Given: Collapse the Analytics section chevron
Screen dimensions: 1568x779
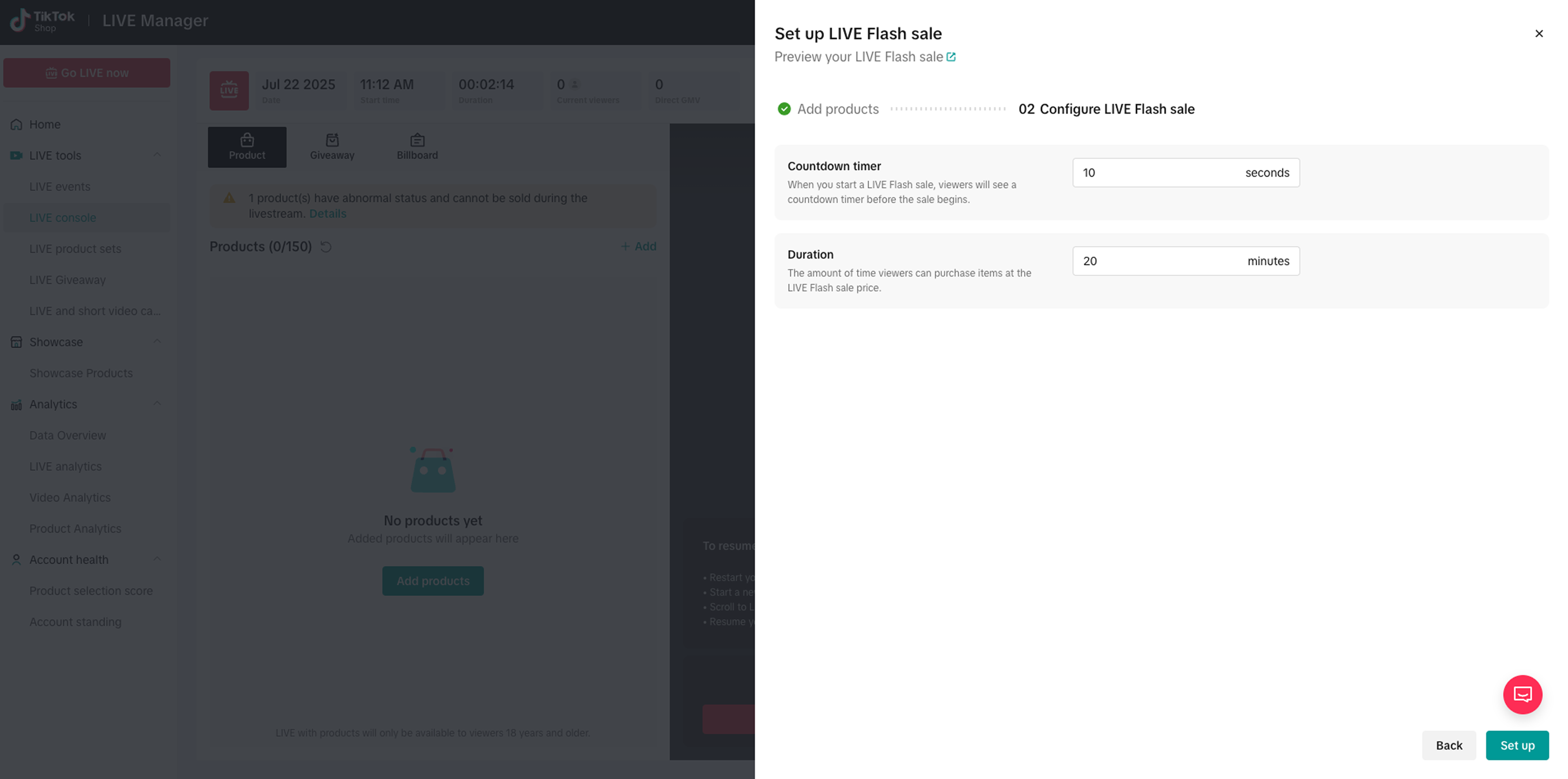Looking at the screenshot, I should coord(157,404).
